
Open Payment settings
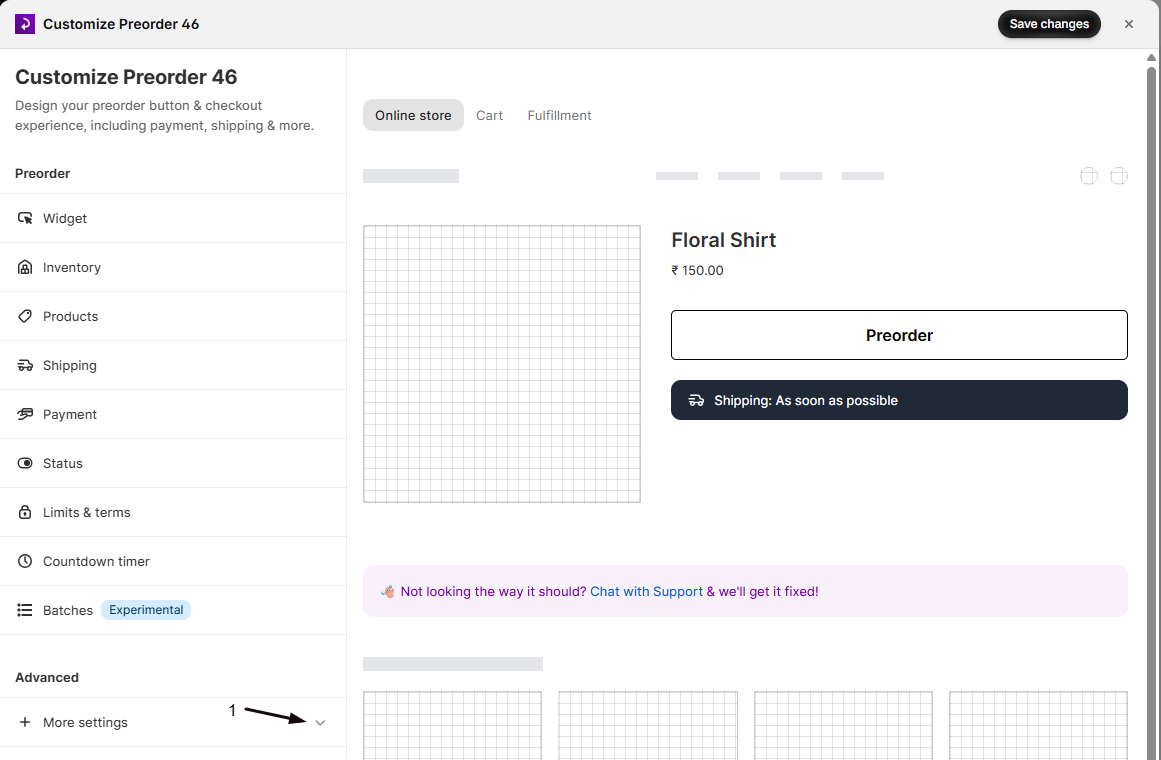173,414
